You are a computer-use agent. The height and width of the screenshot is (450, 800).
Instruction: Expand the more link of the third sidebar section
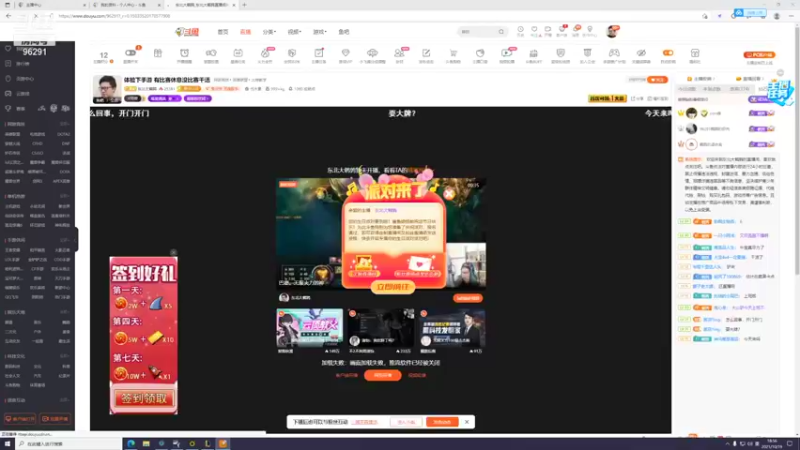64,240
